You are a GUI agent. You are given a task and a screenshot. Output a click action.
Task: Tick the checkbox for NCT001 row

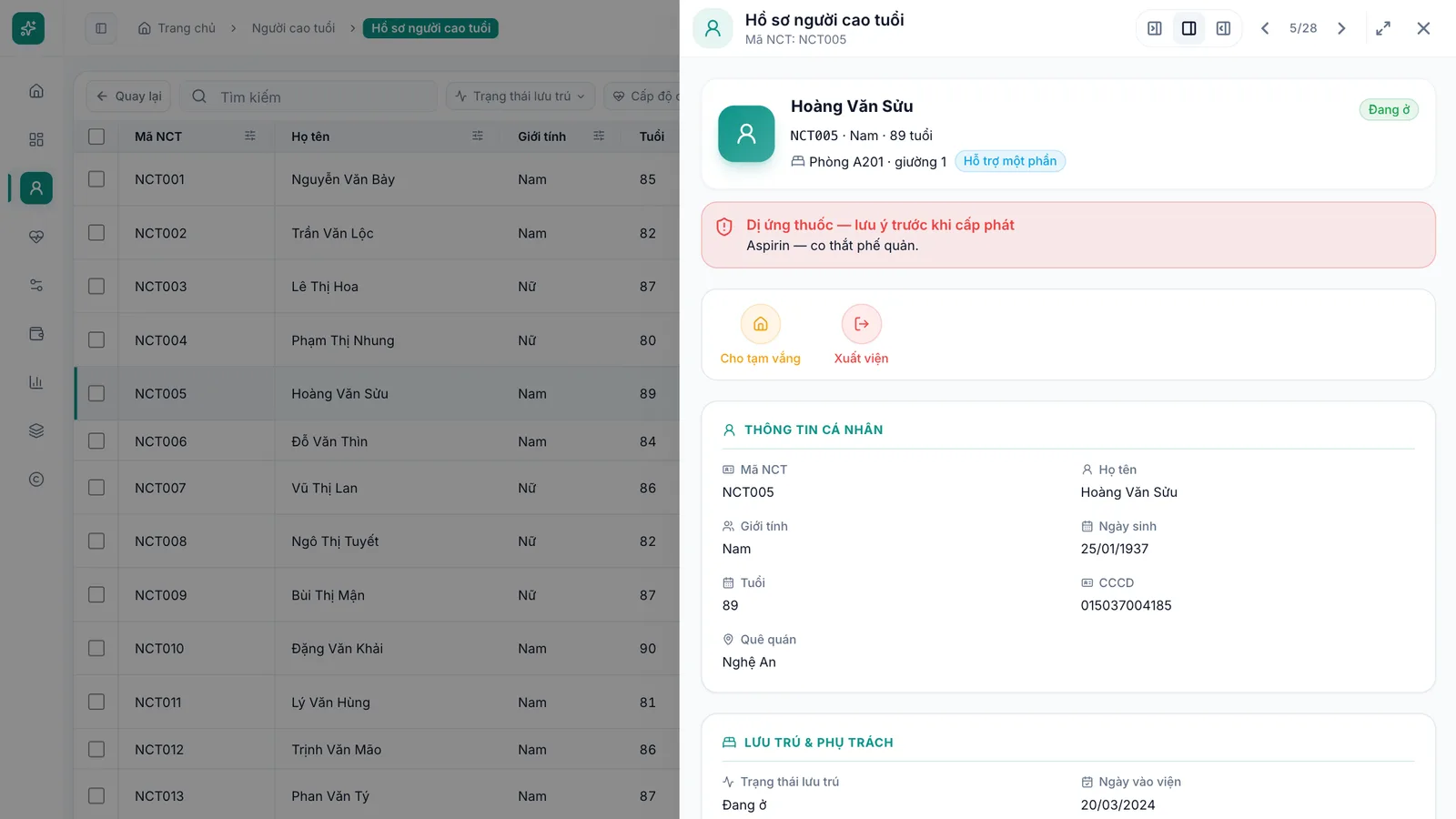[x=96, y=179]
